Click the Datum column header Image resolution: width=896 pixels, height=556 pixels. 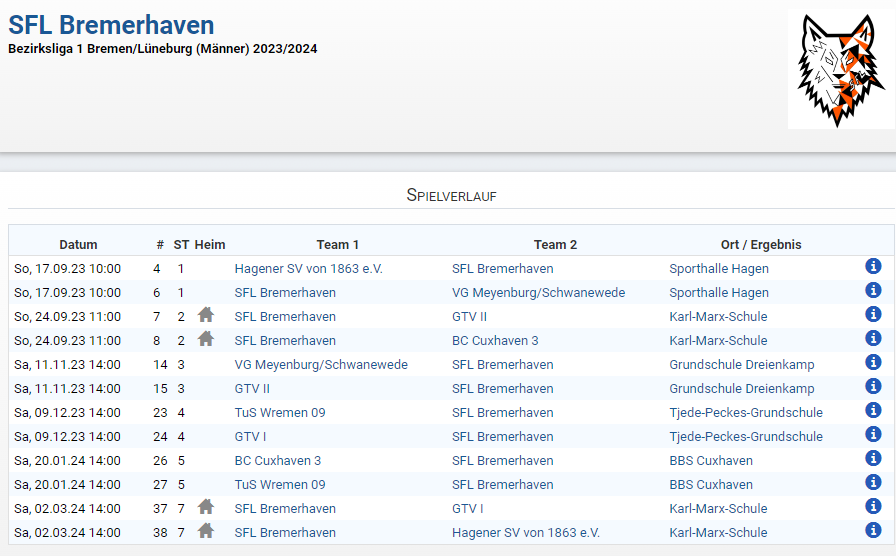pyautogui.click(x=78, y=245)
